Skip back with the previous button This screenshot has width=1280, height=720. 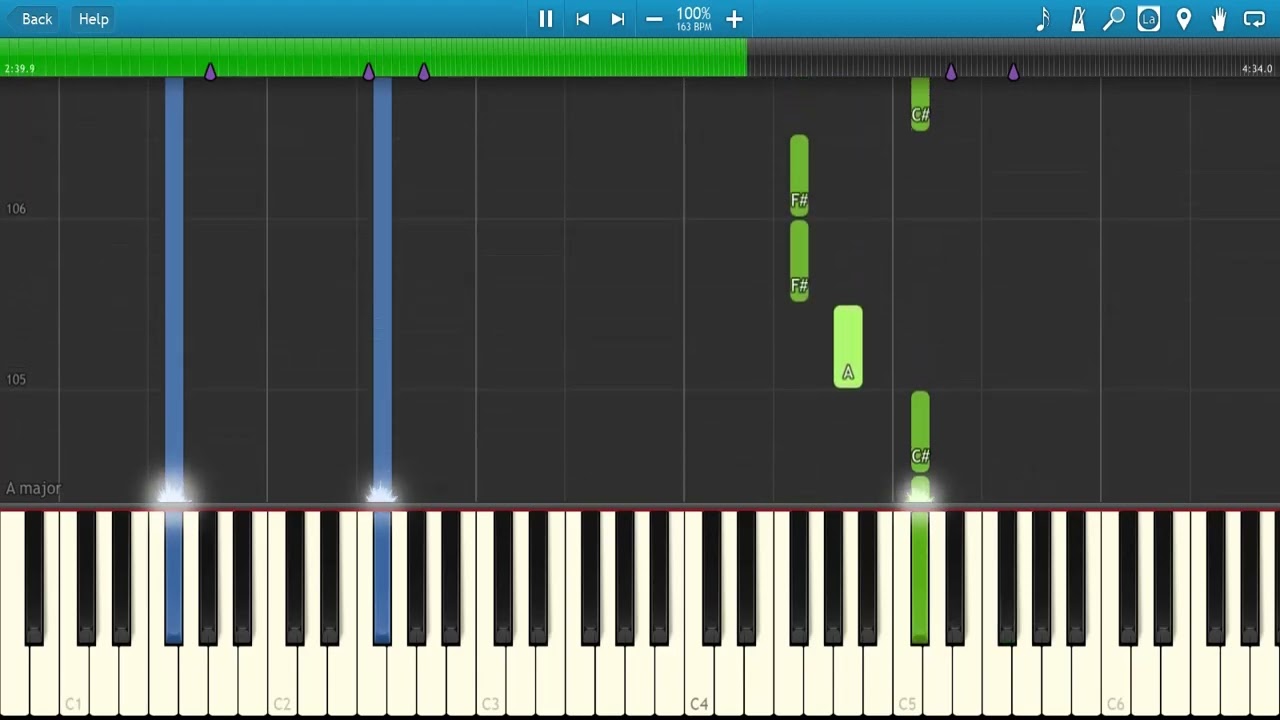pos(582,19)
